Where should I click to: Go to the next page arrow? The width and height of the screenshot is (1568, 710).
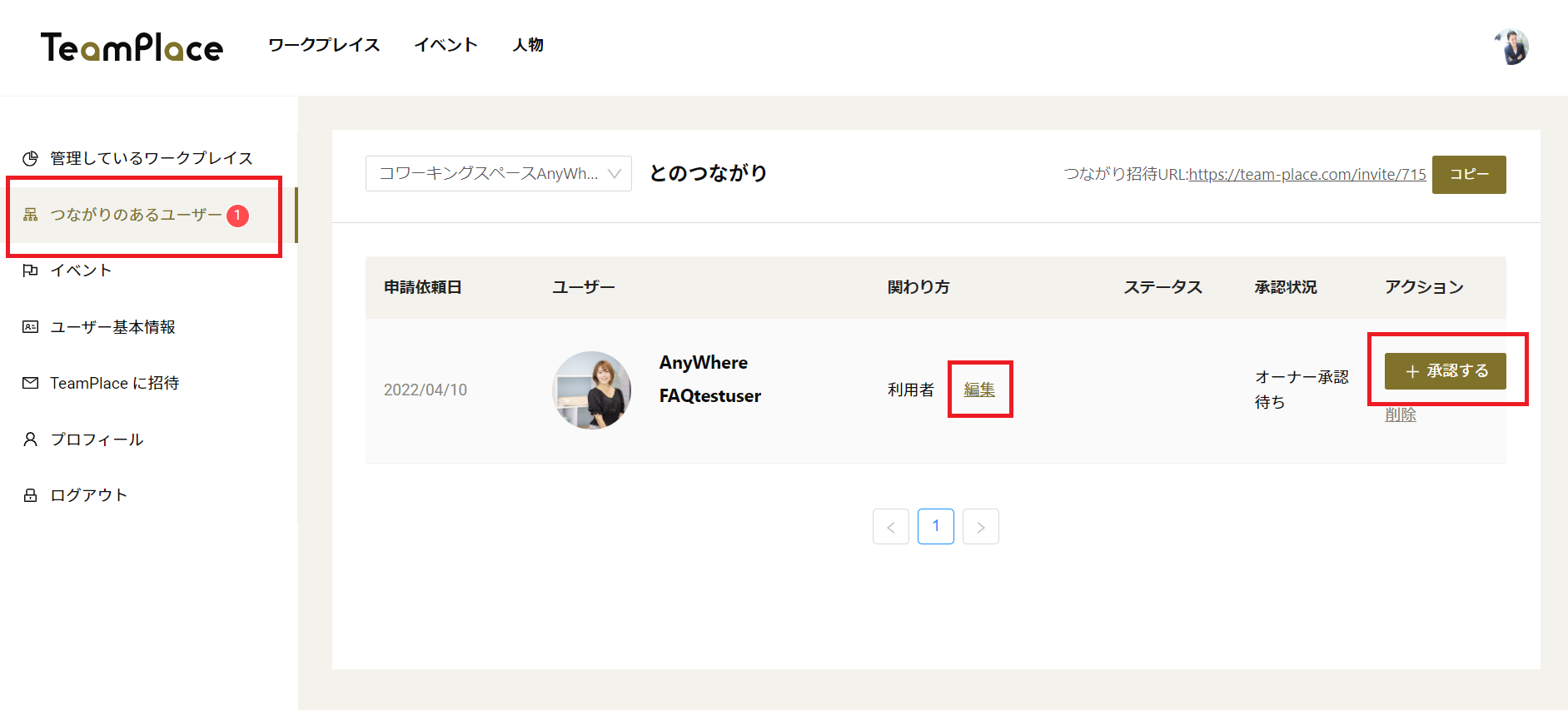point(980,527)
